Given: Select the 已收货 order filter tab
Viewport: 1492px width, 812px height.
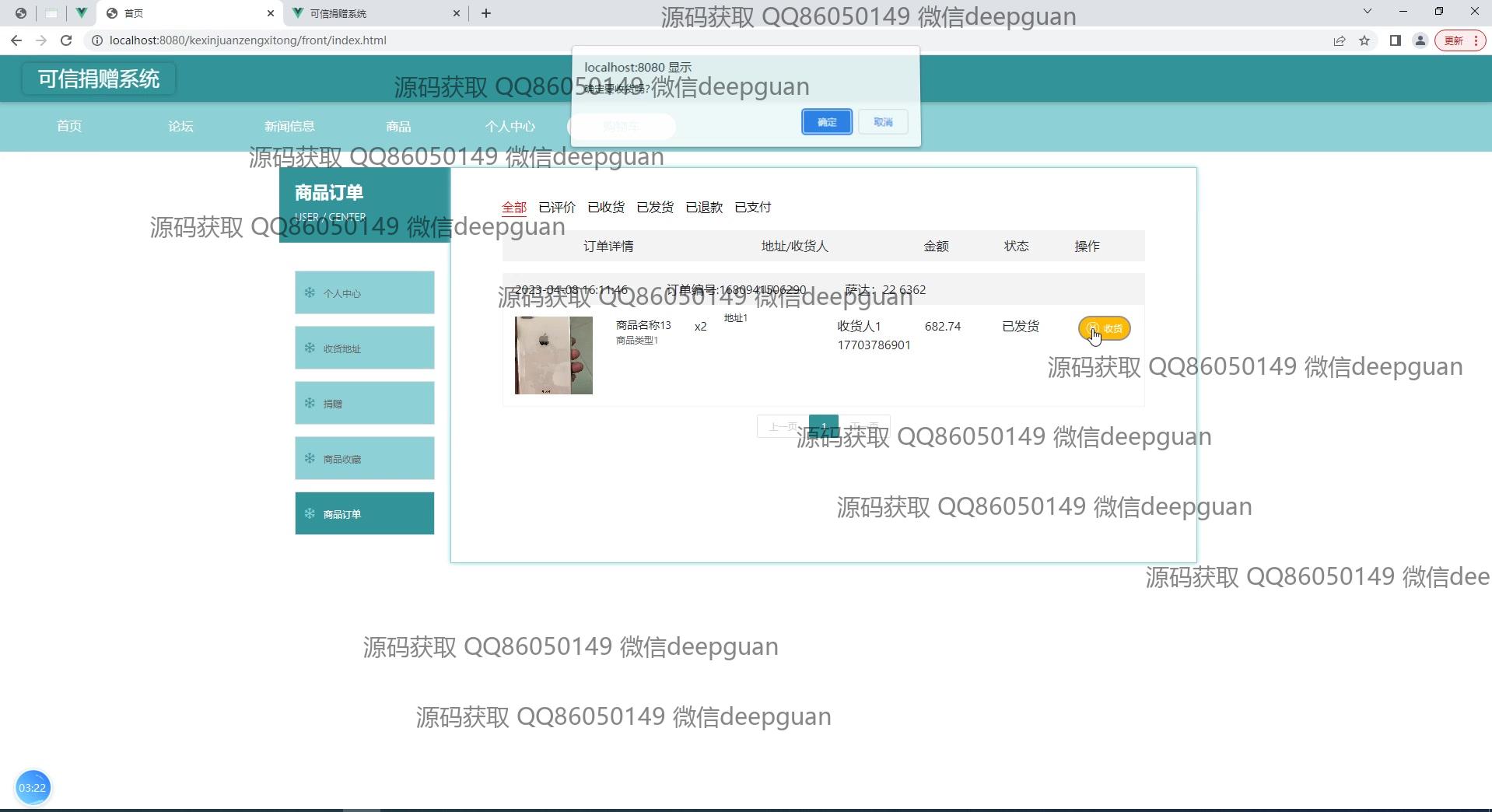Looking at the screenshot, I should click(606, 207).
